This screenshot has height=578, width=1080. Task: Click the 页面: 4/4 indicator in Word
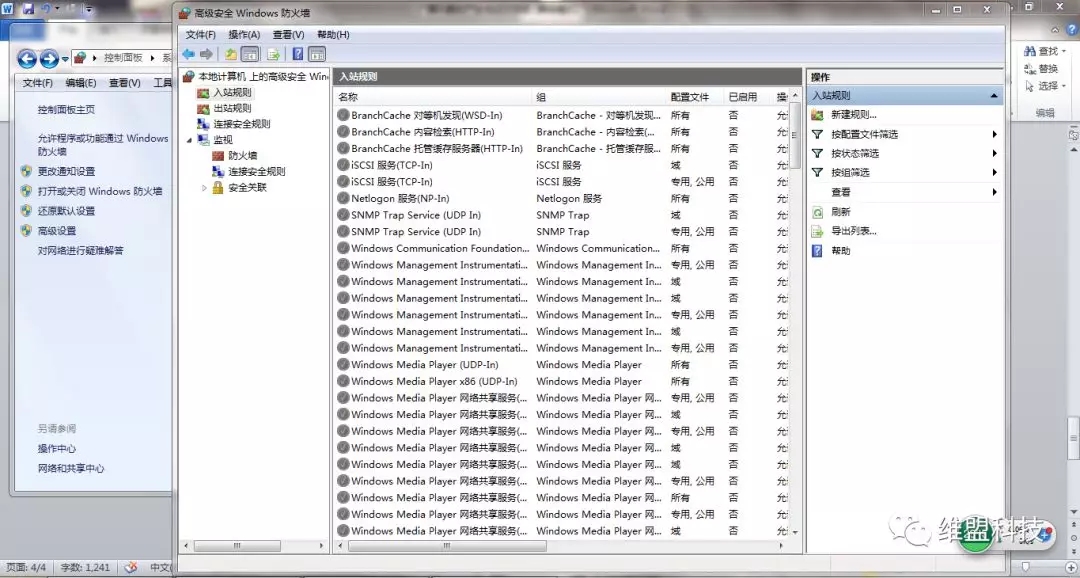click(x=26, y=567)
